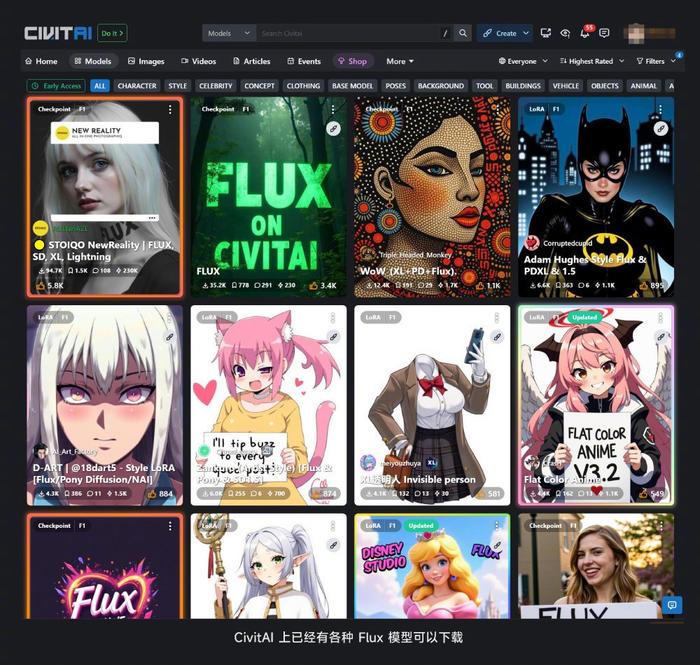Viewport: 700px width, 665px height.
Task: Switch to the Articles tab
Action: point(251,61)
